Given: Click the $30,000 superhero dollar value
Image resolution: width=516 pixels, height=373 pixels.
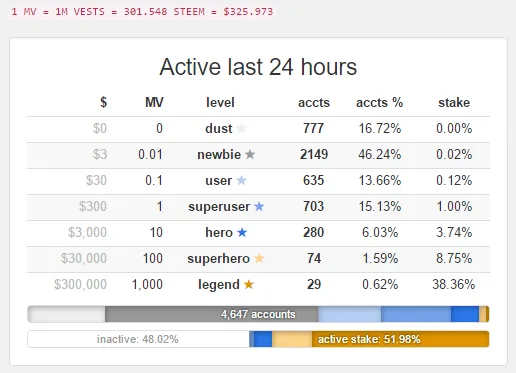Looking at the screenshot, I should [x=84, y=258].
